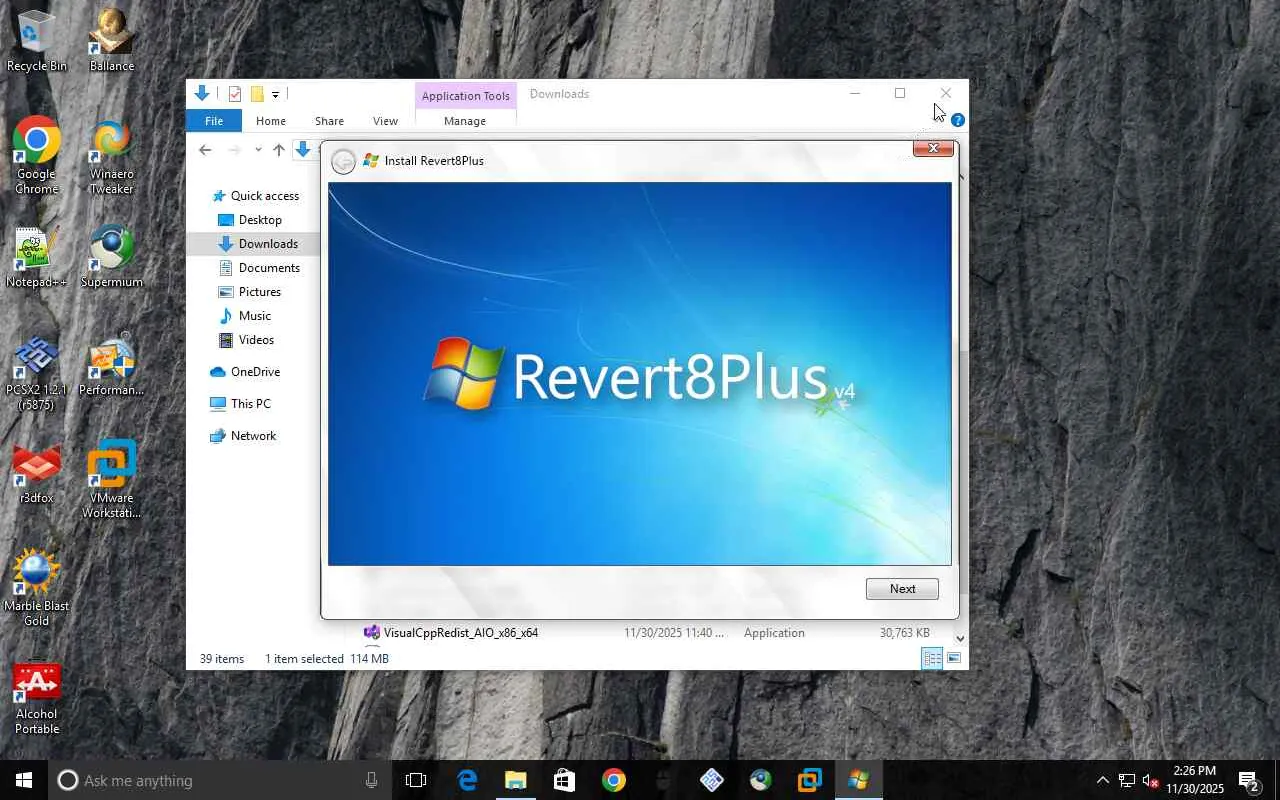Switch Explorer to large icons view
This screenshot has width=1280, height=800.
(954, 658)
